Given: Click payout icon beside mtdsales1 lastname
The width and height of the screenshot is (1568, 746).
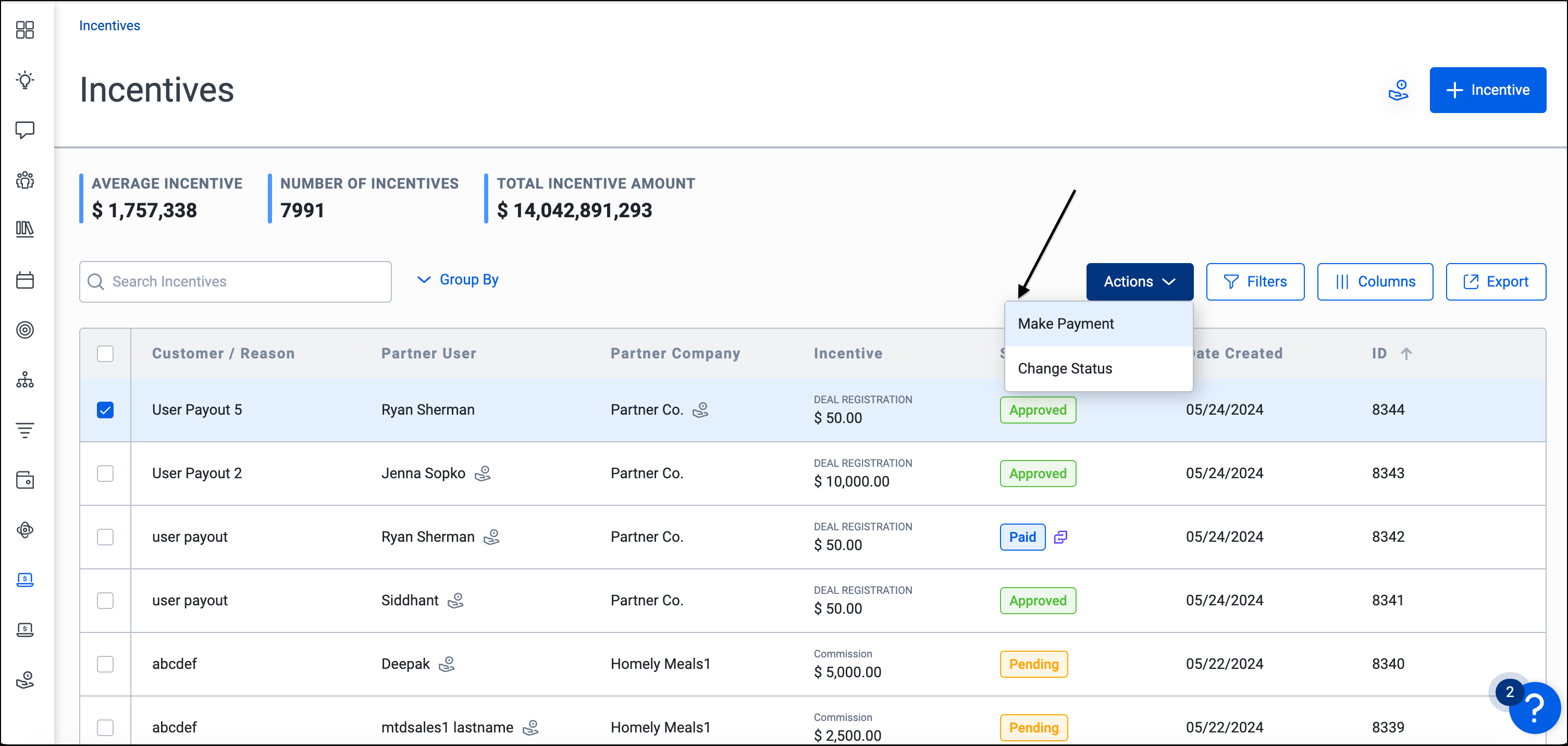Looking at the screenshot, I should point(531,727).
